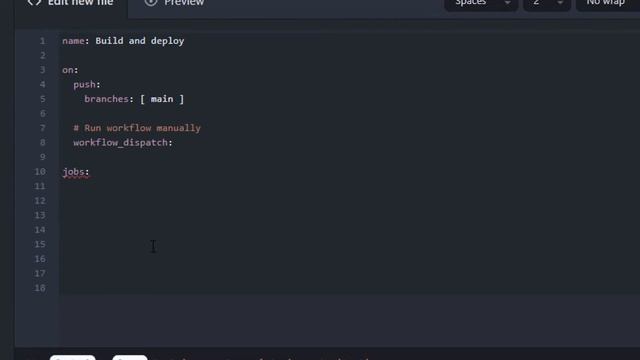Click line number 14 in the gutter
This screenshot has width=640, height=360.
click(x=40, y=230)
